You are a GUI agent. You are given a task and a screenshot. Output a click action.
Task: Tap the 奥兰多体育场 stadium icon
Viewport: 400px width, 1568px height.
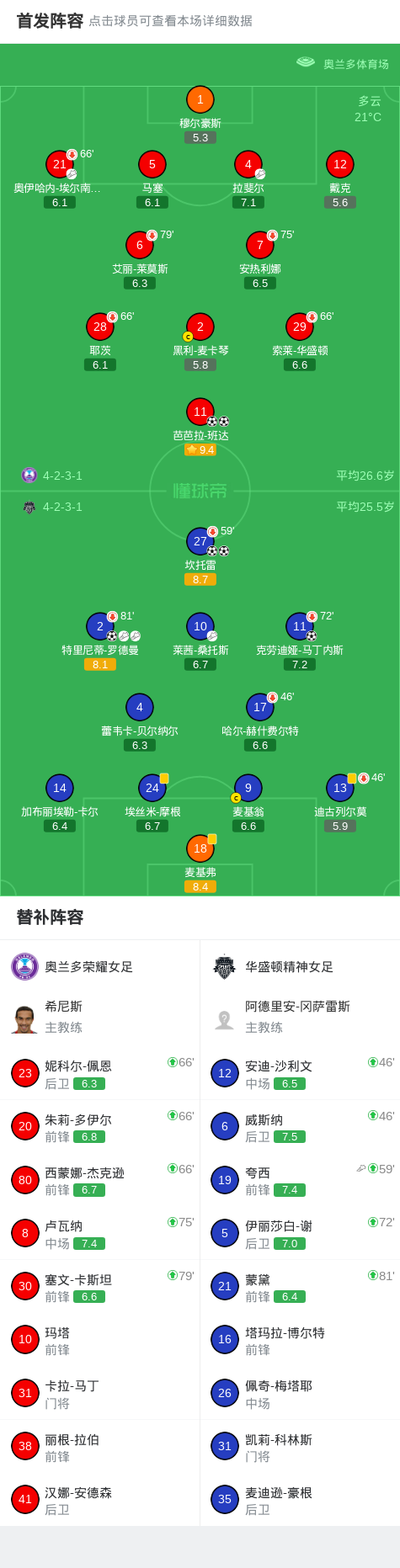coord(305,62)
